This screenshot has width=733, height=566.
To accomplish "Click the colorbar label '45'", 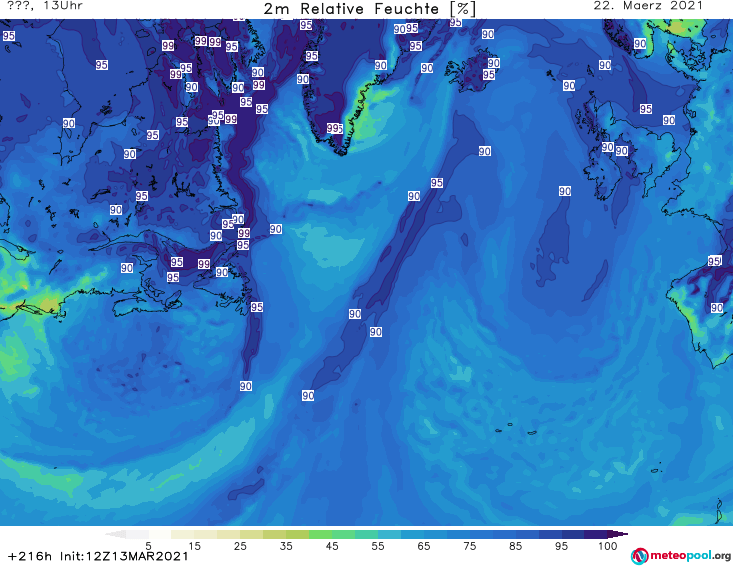I will click(x=332, y=545).
